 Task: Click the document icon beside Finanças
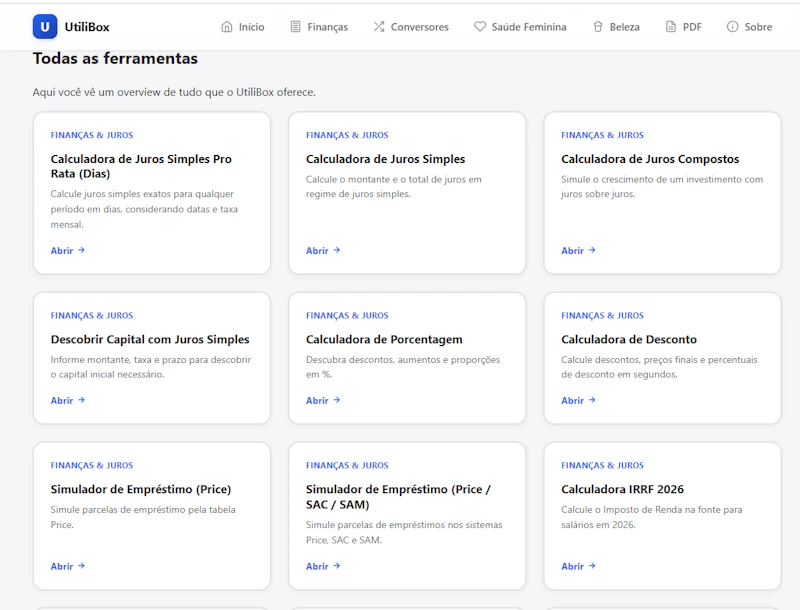point(295,27)
